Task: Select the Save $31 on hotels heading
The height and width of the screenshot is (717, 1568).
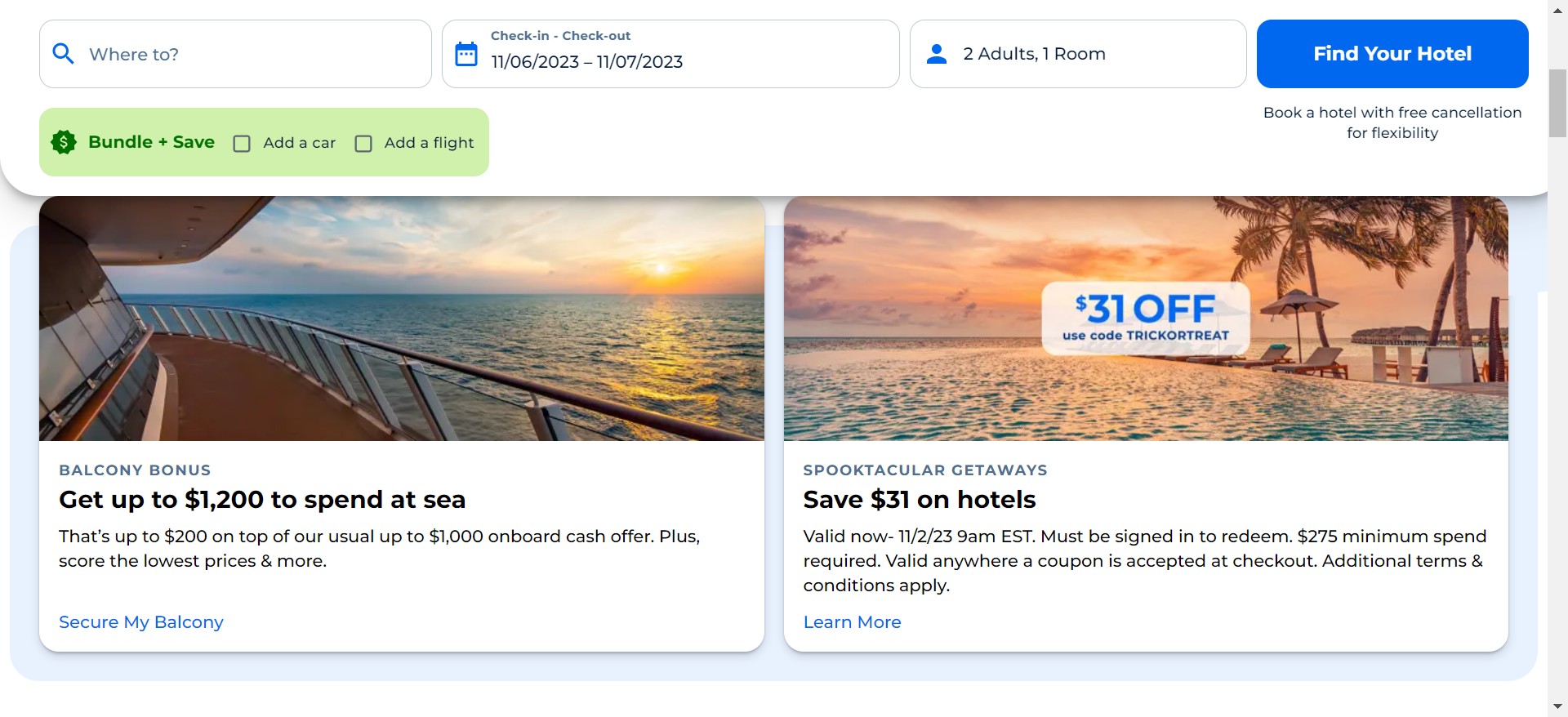Action: click(x=919, y=500)
